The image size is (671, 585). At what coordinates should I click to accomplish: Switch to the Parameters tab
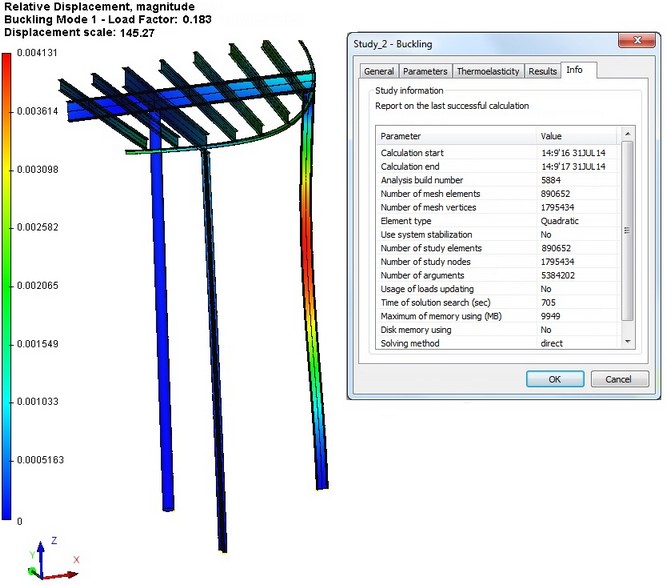point(425,71)
